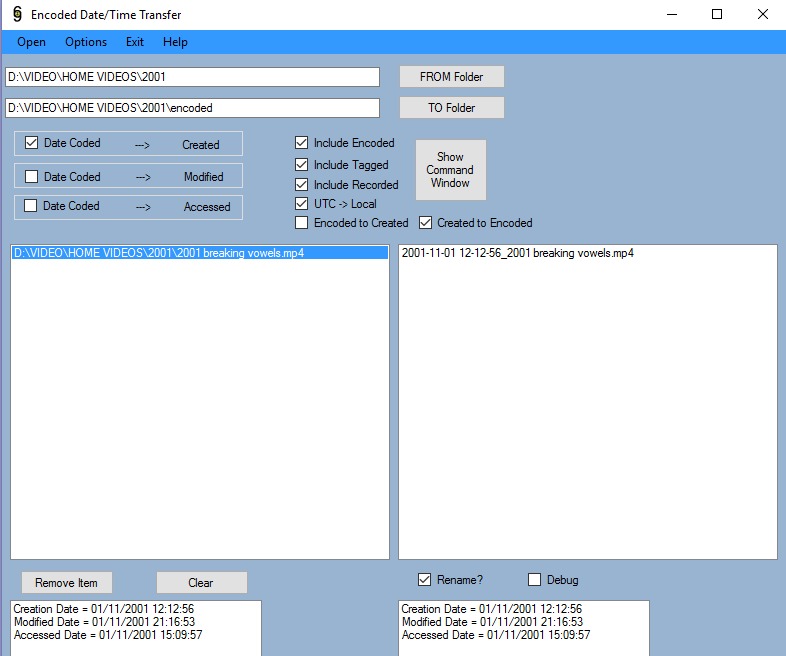786x656 pixels.
Task: Toggle the Include Tagged checkbox
Action: coord(302,165)
